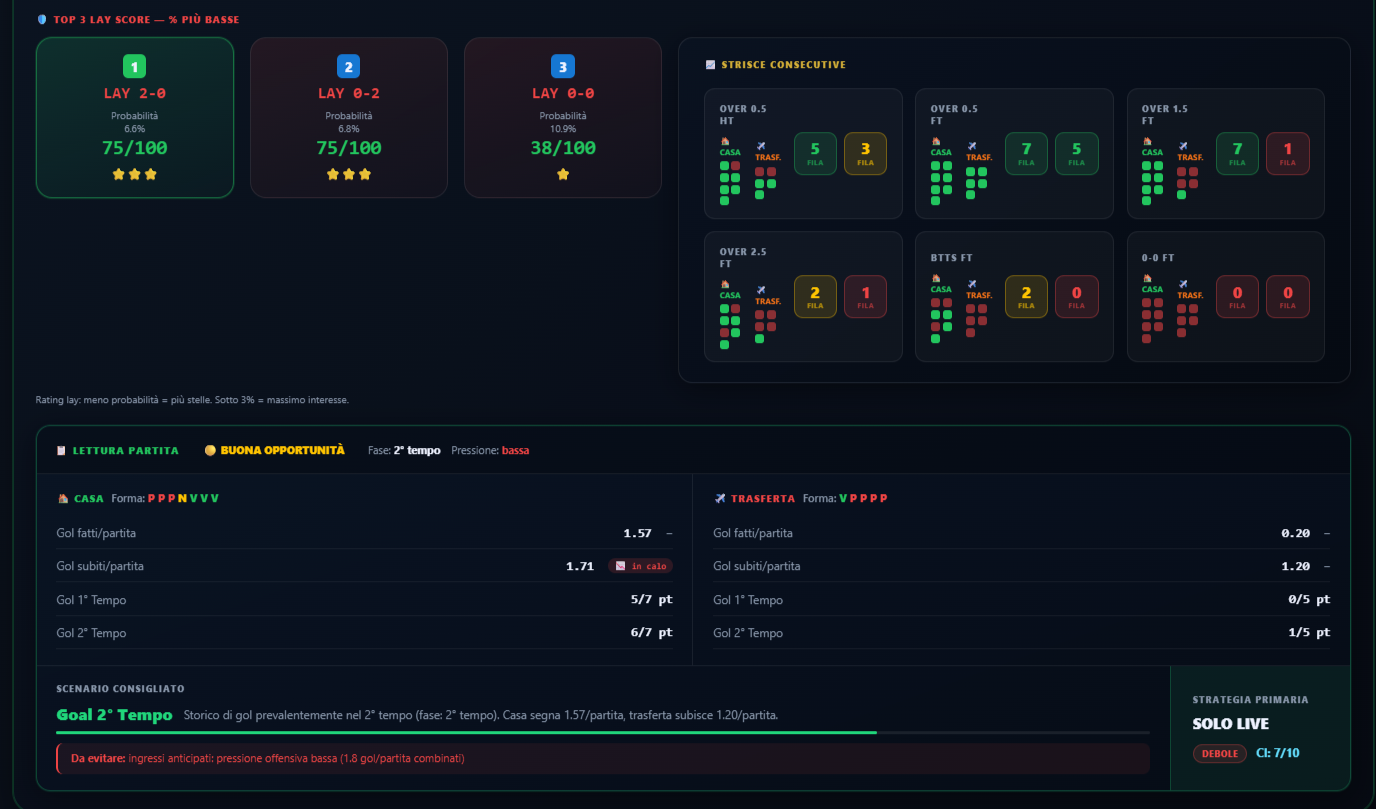Click the shield icon beside Top 3 Lay Score

[41, 19]
